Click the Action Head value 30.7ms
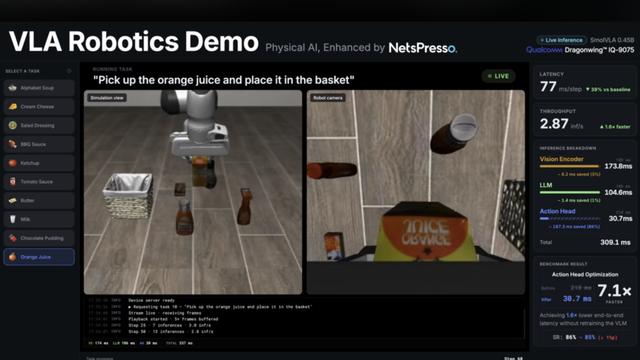 click(620, 218)
